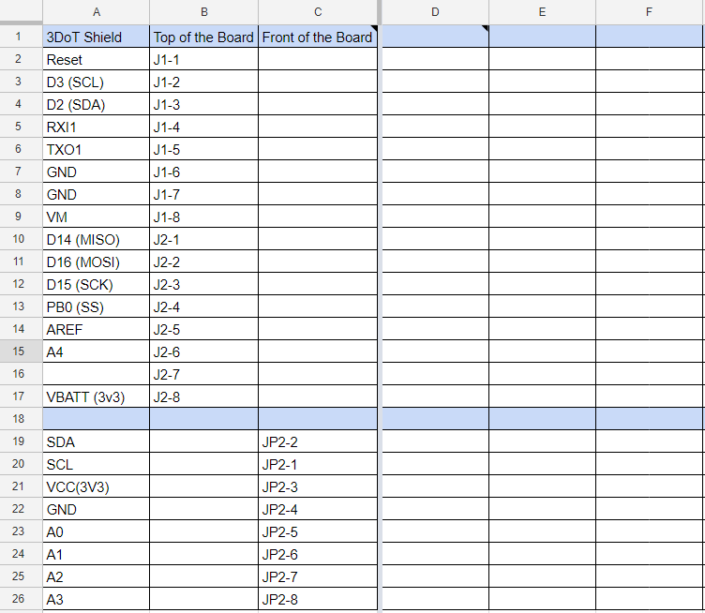This screenshot has height=613, width=705.
Task: Select the 'Reset' cell
Action: [x=96, y=60]
